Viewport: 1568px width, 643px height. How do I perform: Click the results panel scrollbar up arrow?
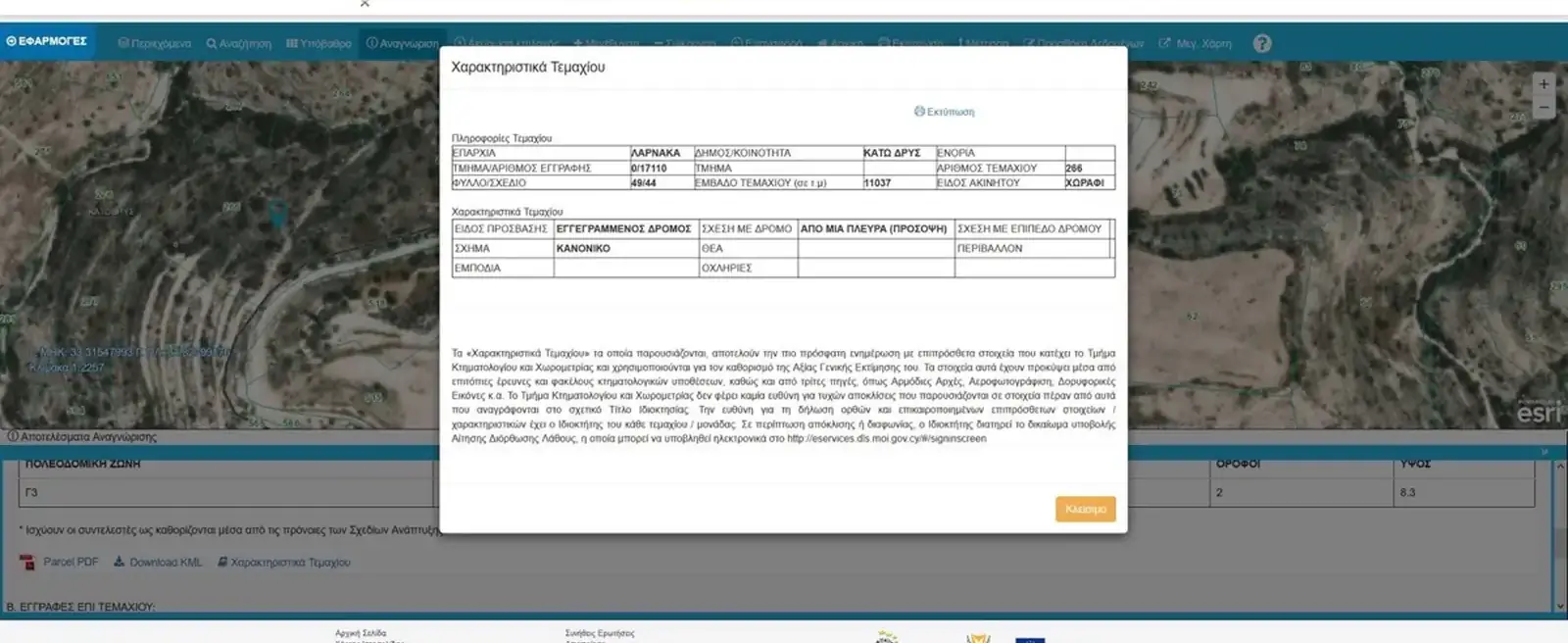1560,465
